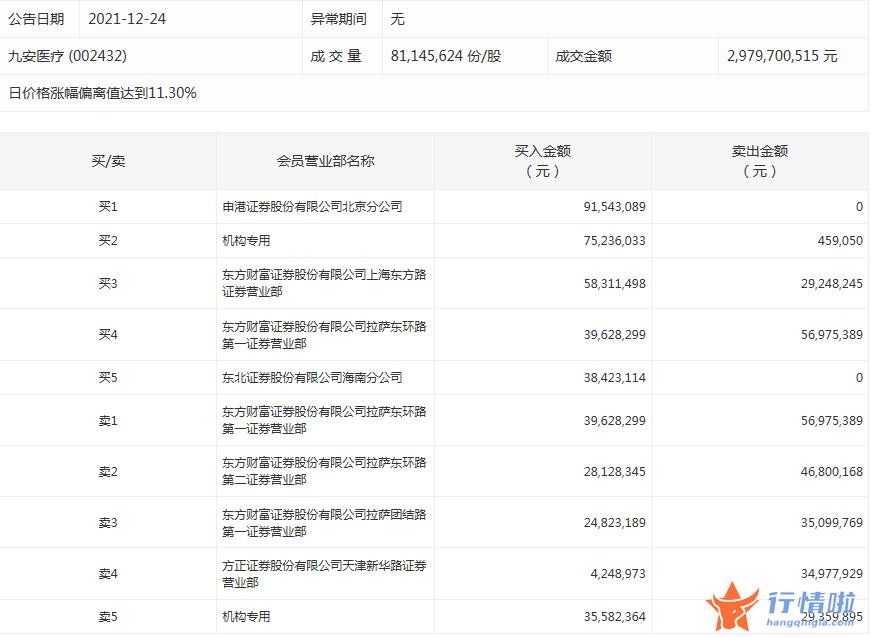871x637 pixels.
Task: Click the 成交金额 label
Action: pyautogui.click(x=583, y=56)
